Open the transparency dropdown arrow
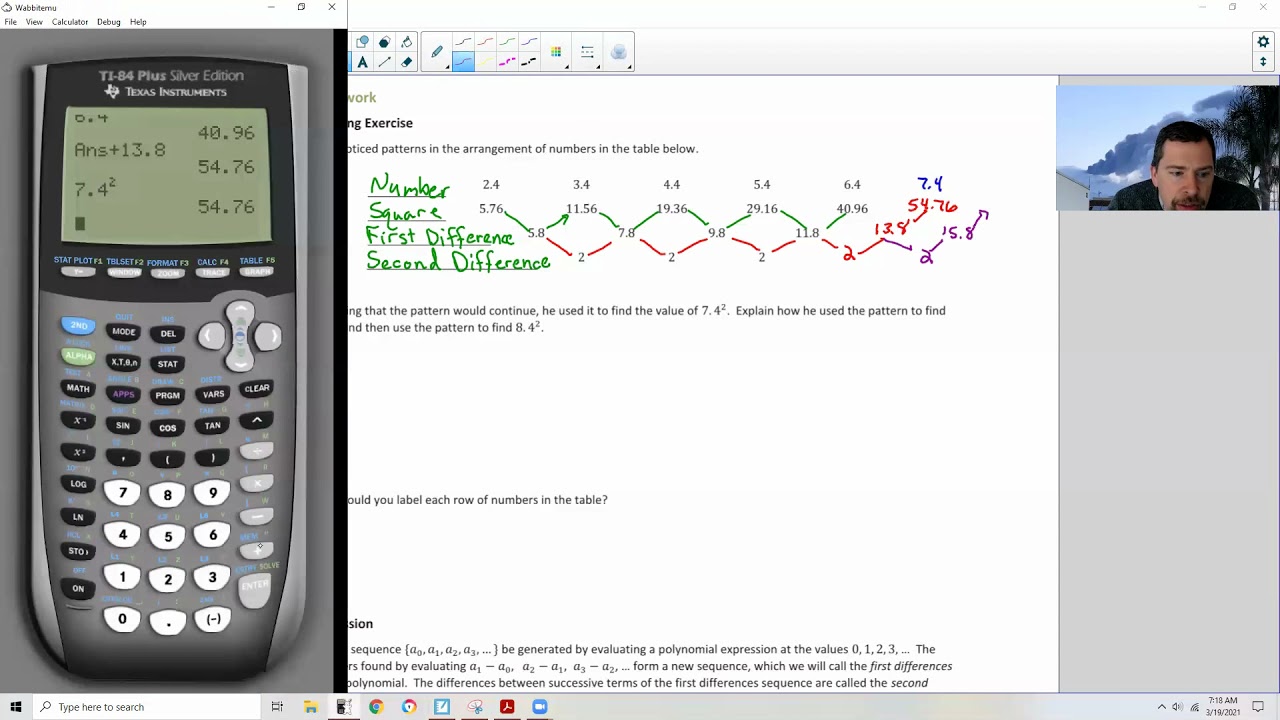Image resolution: width=1280 pixels, height=720 pixels. click(628, 67)
